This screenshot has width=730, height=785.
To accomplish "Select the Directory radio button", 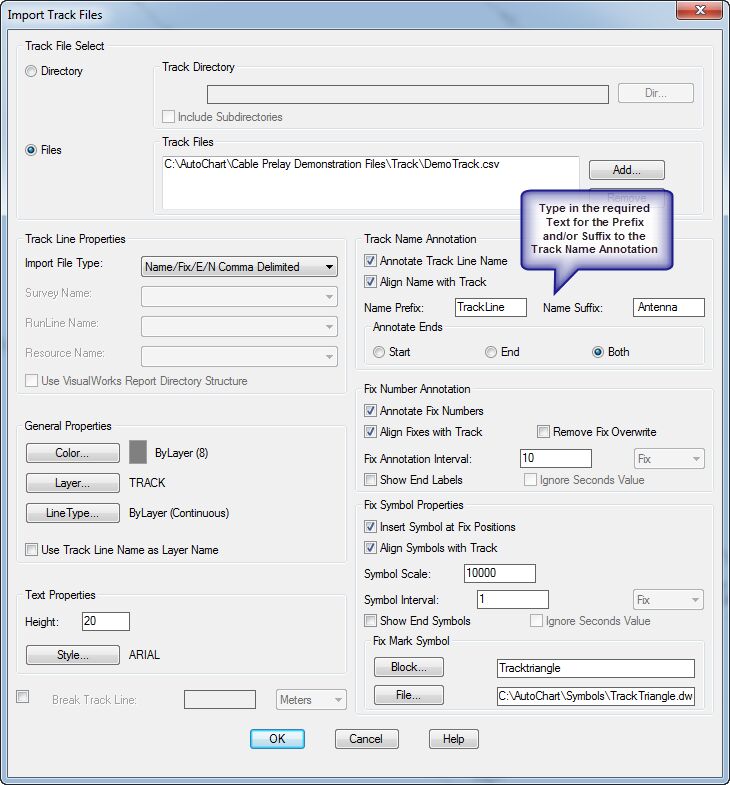I will coord(31,71).
